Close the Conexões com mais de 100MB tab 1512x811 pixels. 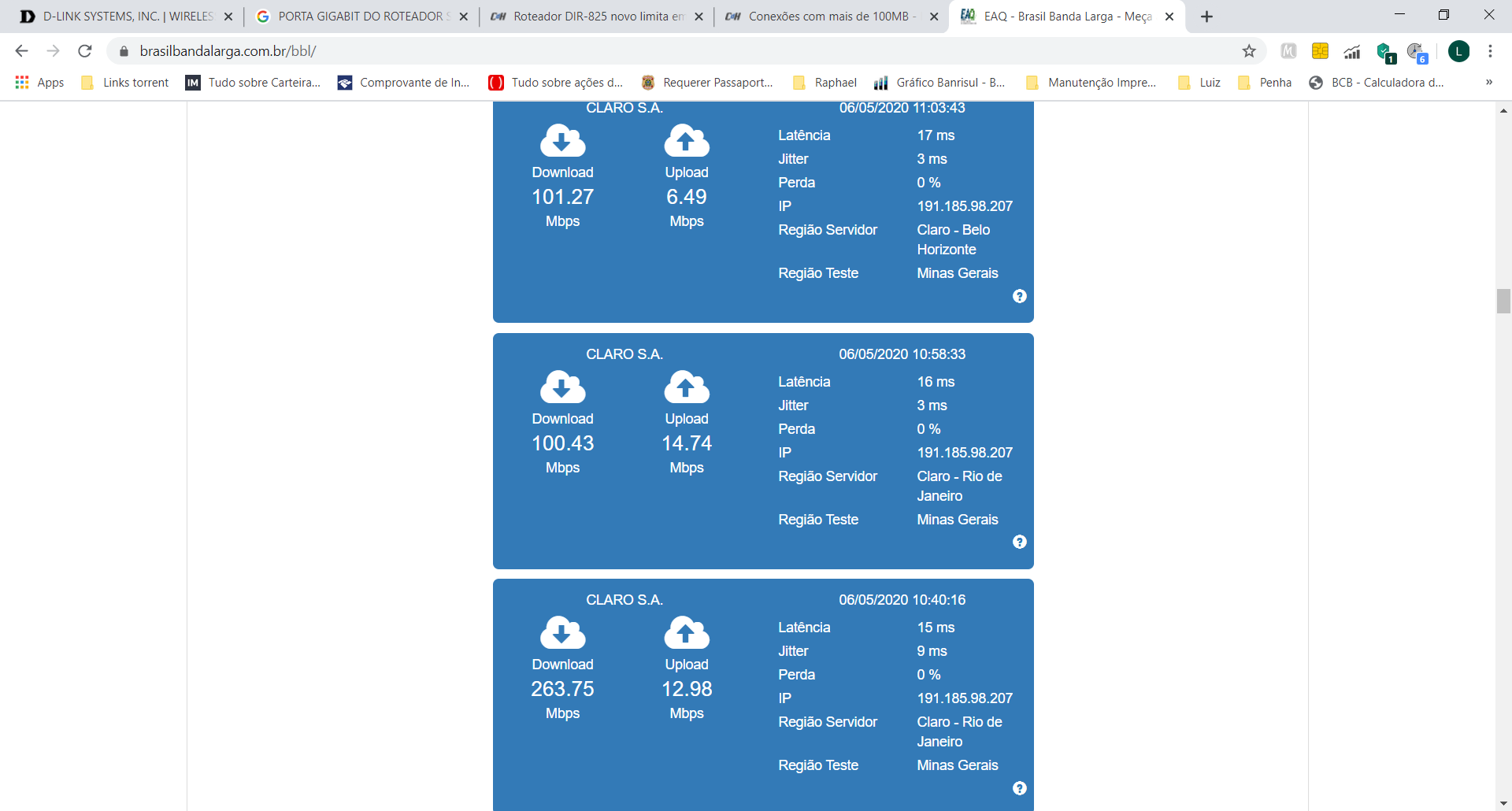pos(934,17)
